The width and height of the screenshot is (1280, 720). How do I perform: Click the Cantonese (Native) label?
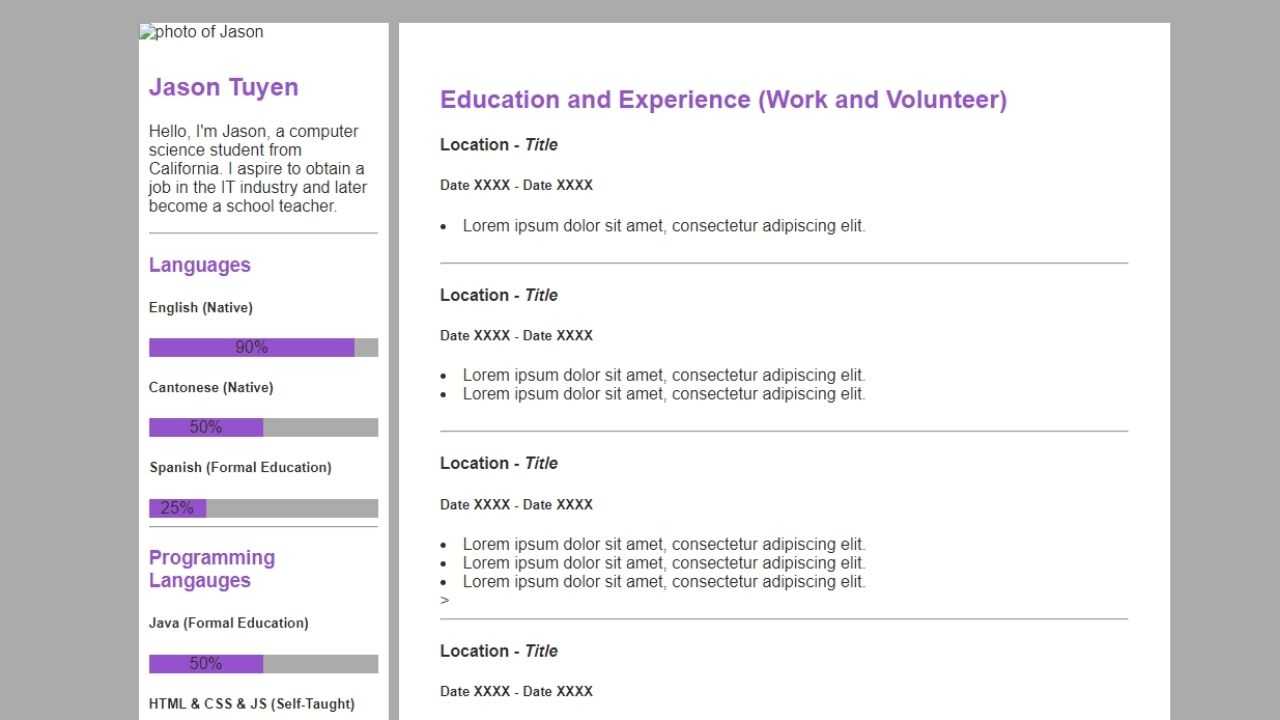click(x=211, y=387)
